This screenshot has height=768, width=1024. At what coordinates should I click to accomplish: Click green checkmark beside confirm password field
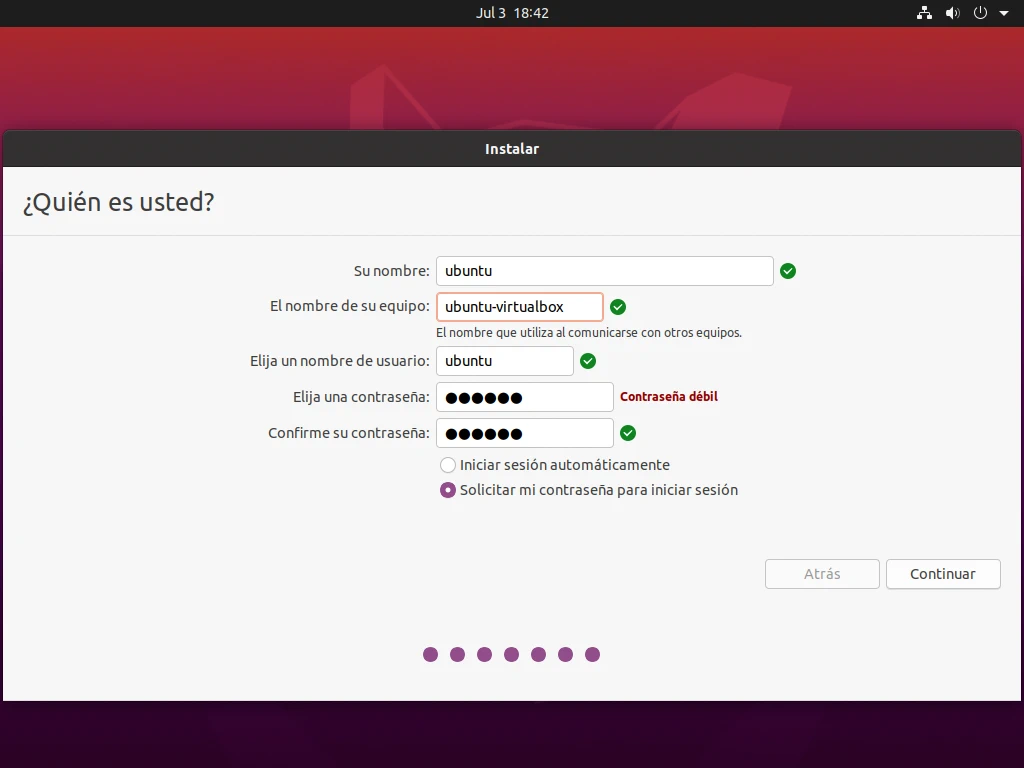coord(628,433)
